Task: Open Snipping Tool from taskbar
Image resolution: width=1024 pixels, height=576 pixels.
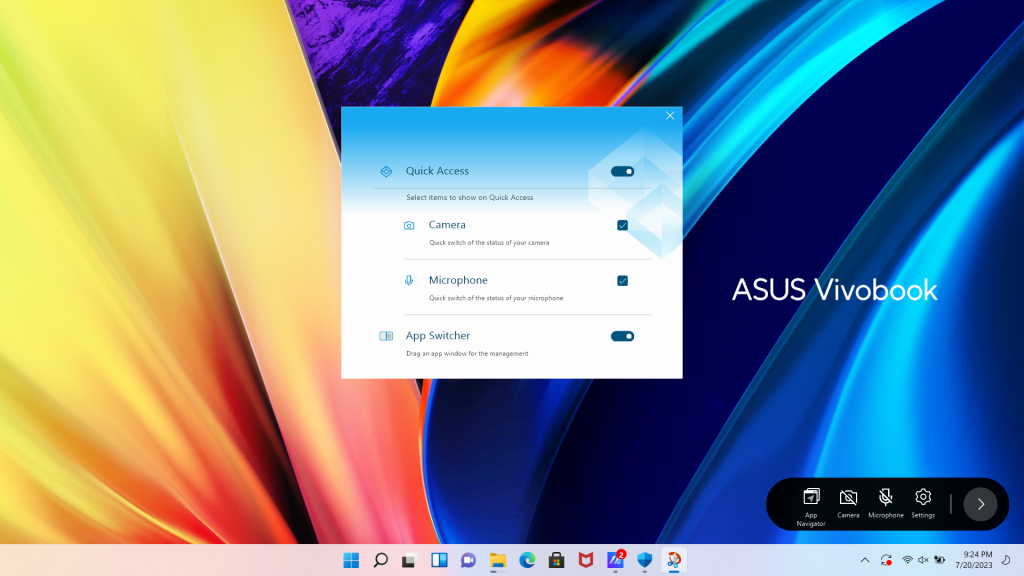Action: tap(674, 560)
